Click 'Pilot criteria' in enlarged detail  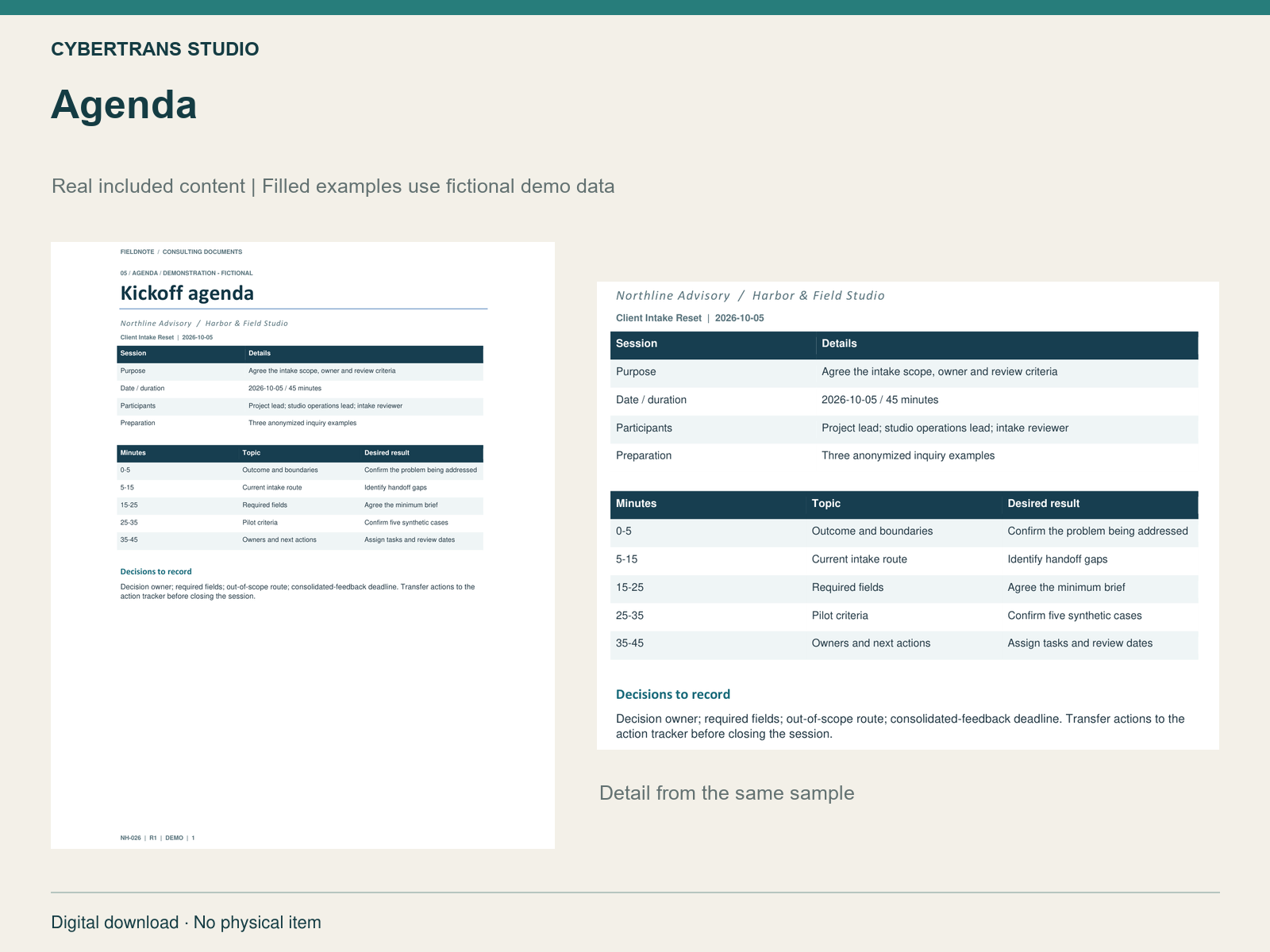click(x=840, y=616)
